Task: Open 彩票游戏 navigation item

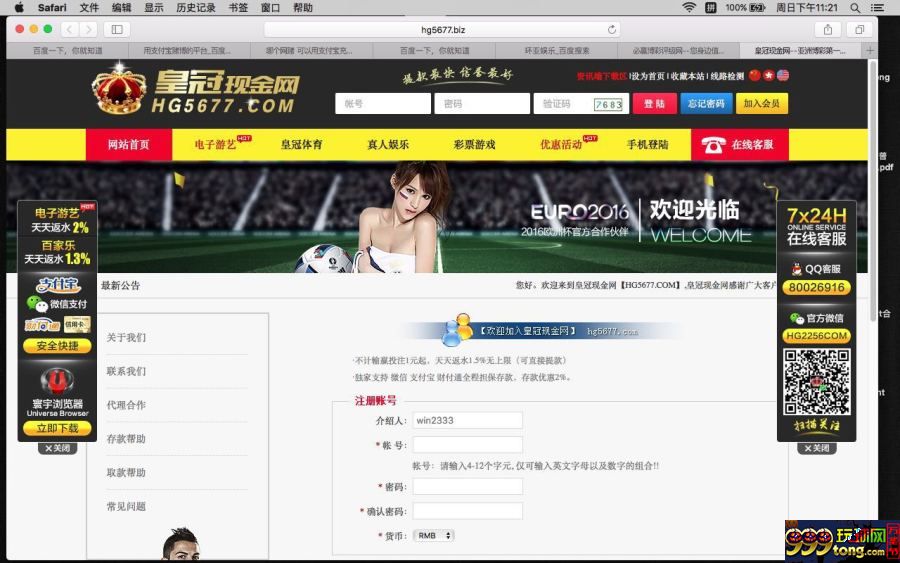Action: point(474,145)
